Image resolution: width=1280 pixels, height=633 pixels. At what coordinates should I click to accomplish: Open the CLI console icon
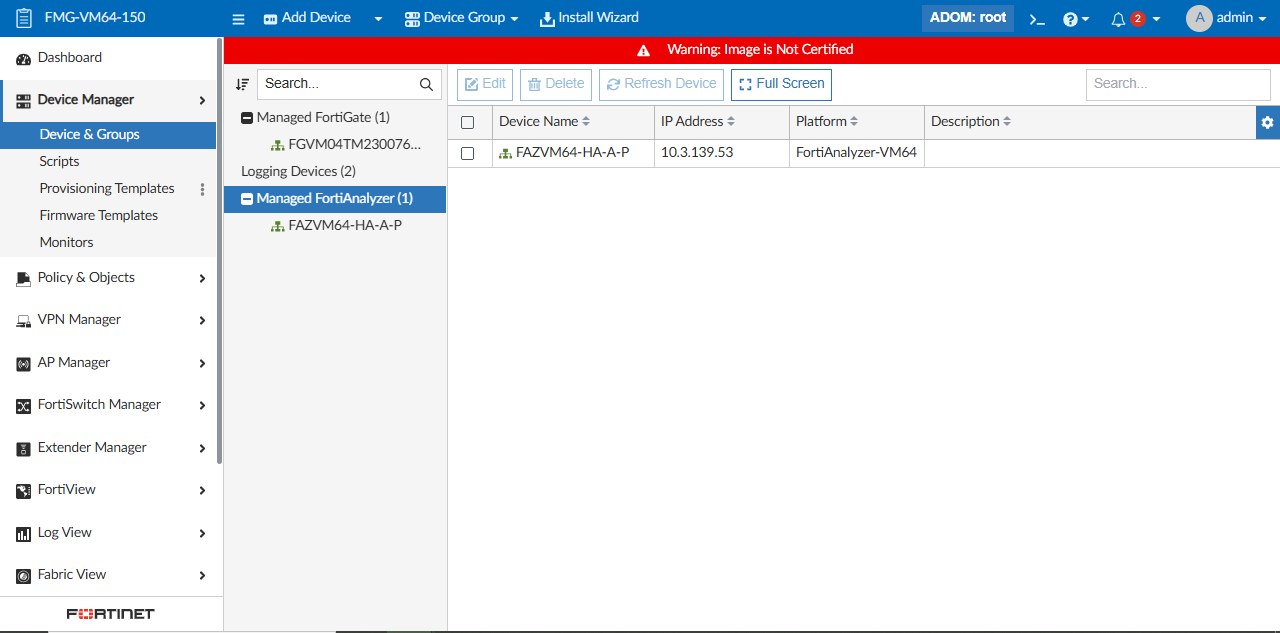click(x=1036, y=17)
